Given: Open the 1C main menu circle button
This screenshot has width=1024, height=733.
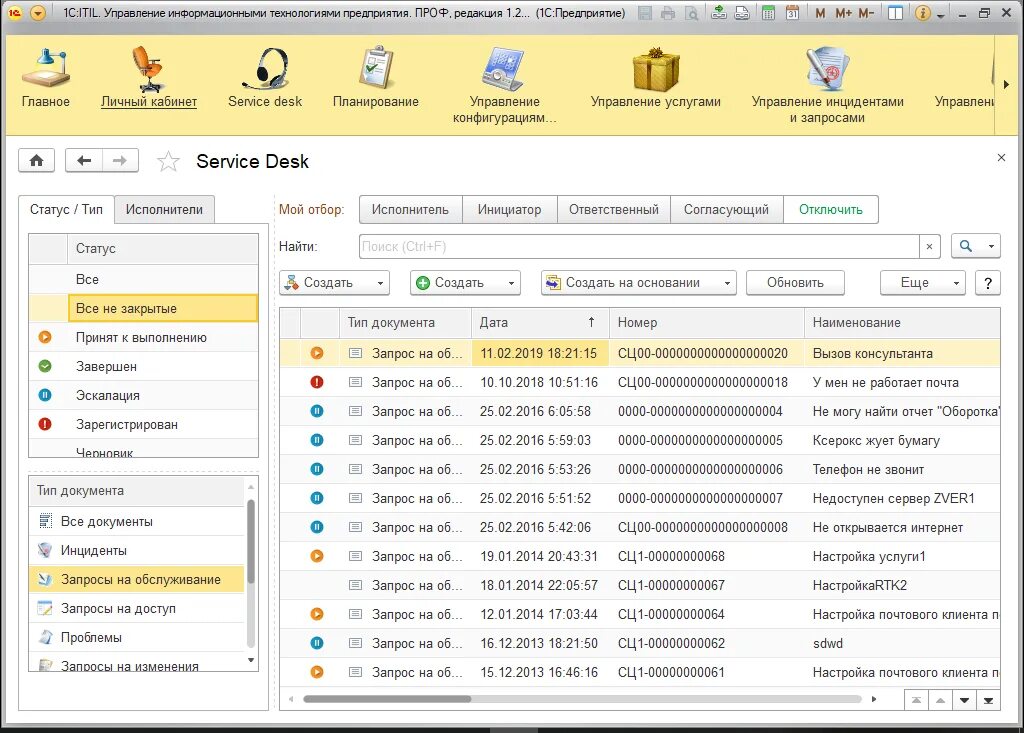Looking at the screenshot, I should [x=38, y=12].
